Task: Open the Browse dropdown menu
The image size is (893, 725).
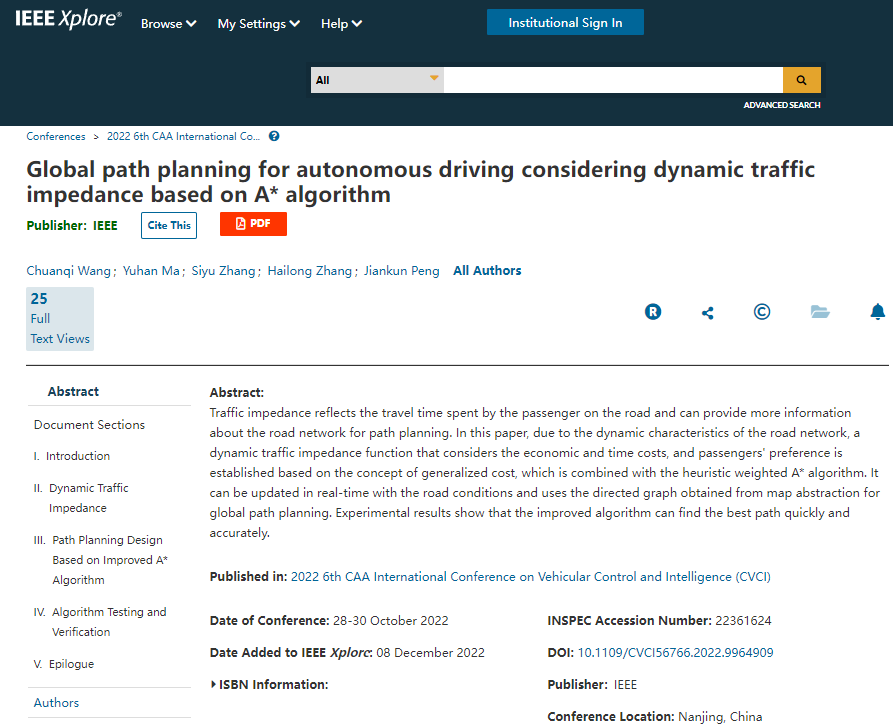Action: click(168, 24)
